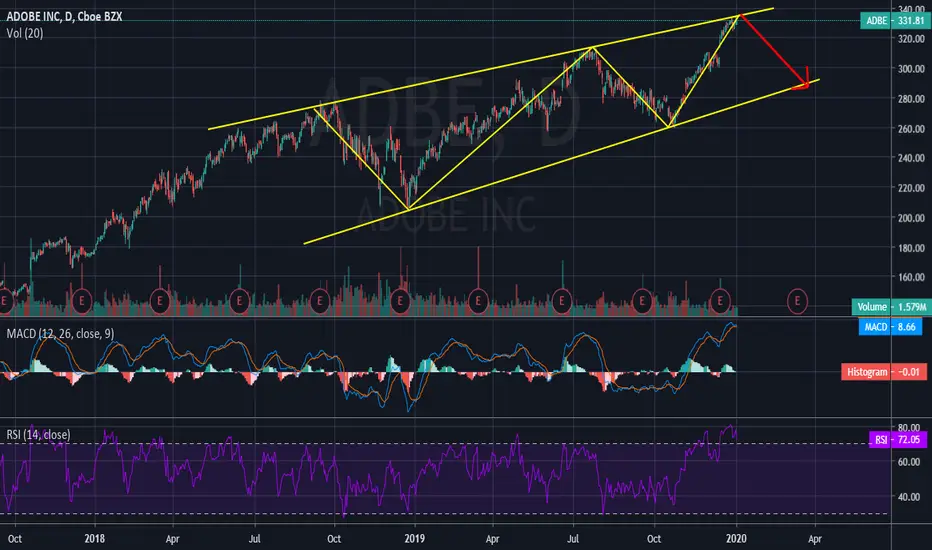Open the earnings marker just before Jul 2019
This screenshot has width=932, height=550.
click(562, 301)
